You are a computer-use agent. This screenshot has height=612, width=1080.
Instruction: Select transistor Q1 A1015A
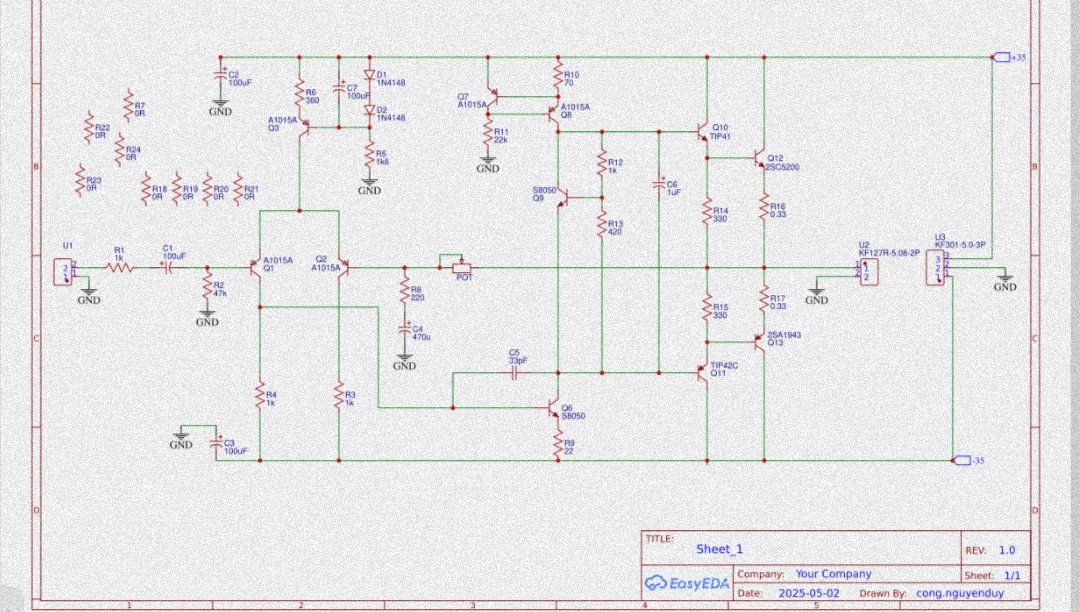pyautogui.click(x=256, y=268)
